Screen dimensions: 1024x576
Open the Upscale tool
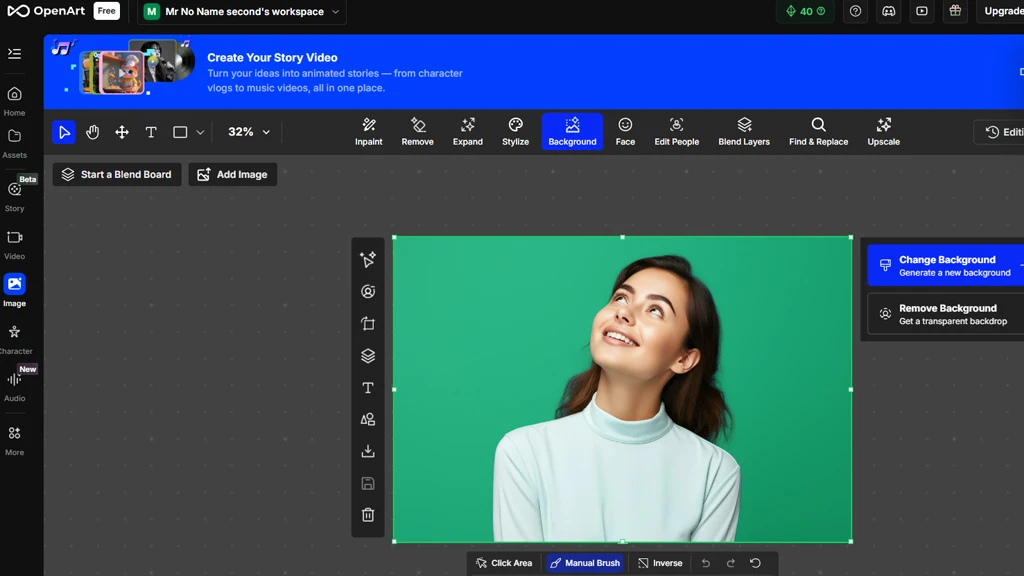(x=883, y=131)
